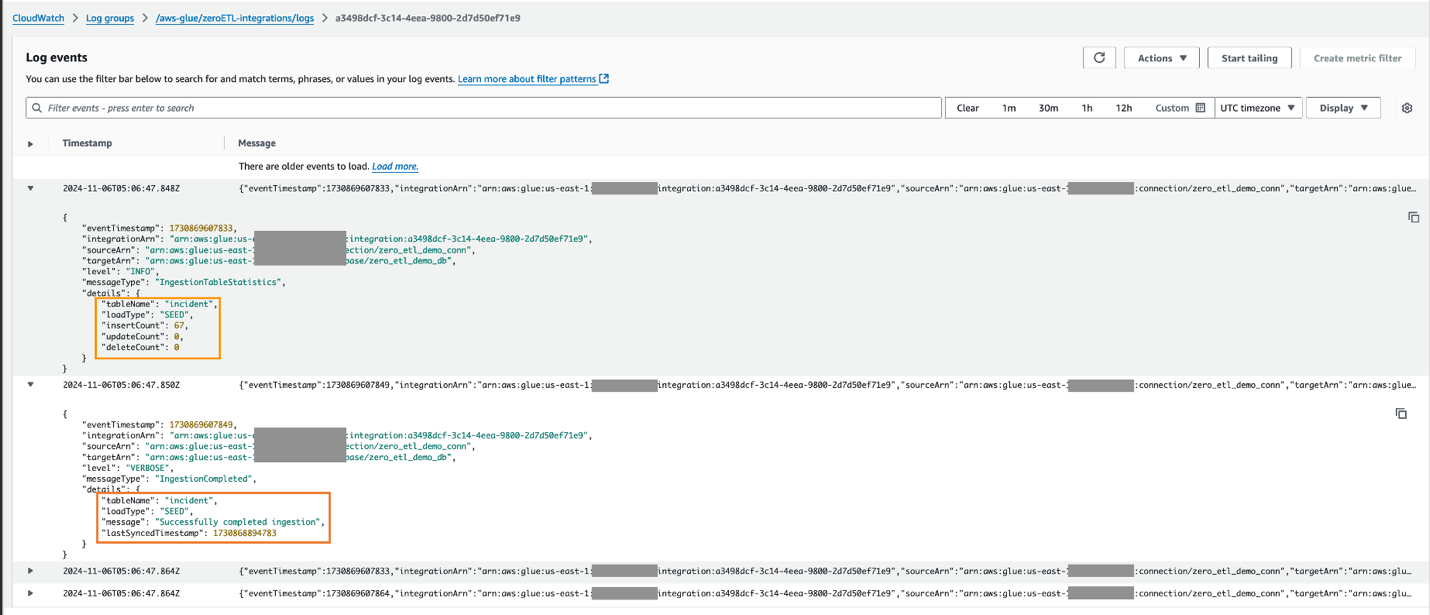Collapse the 05:06:47.848Z log event
The image size is (1430, 615).
pos(31,188)
